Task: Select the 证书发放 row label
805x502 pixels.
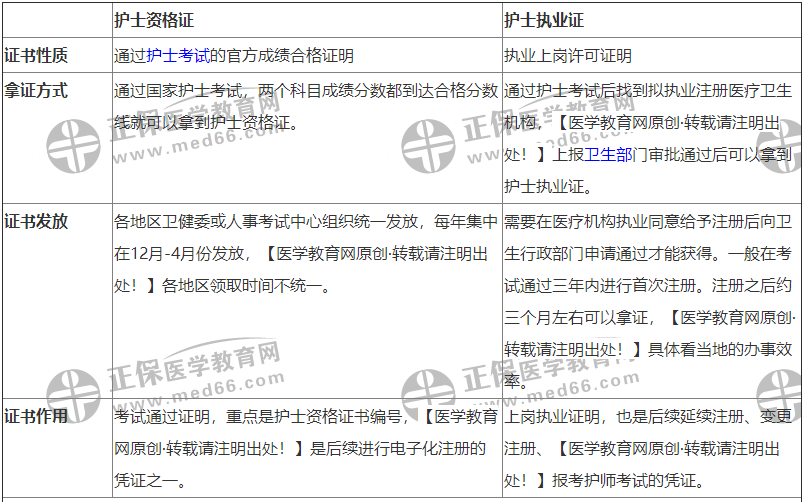Action: point(36,221)
